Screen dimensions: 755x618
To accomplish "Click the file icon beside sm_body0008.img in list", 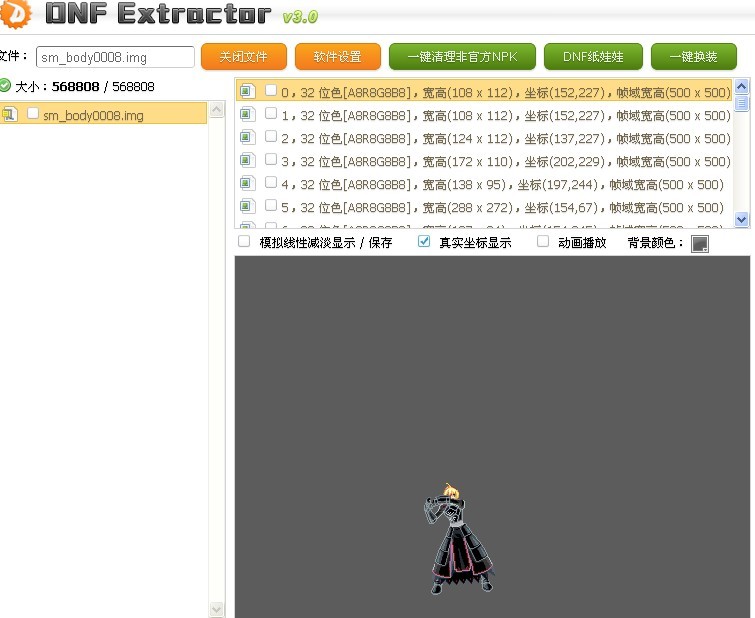I will 10,115.
